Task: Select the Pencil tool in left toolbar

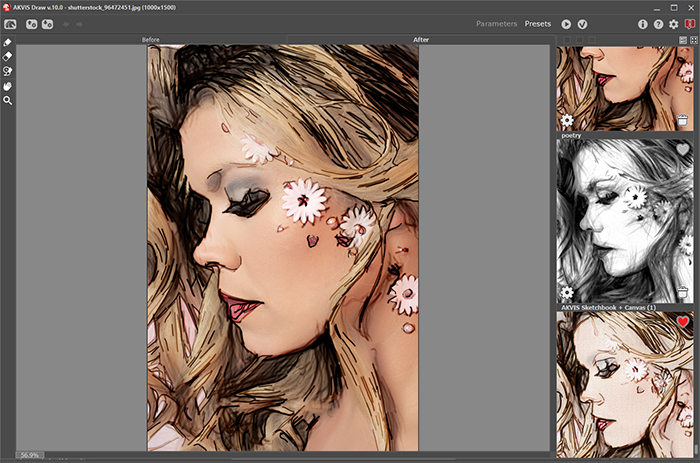Action: coord(8,43)
